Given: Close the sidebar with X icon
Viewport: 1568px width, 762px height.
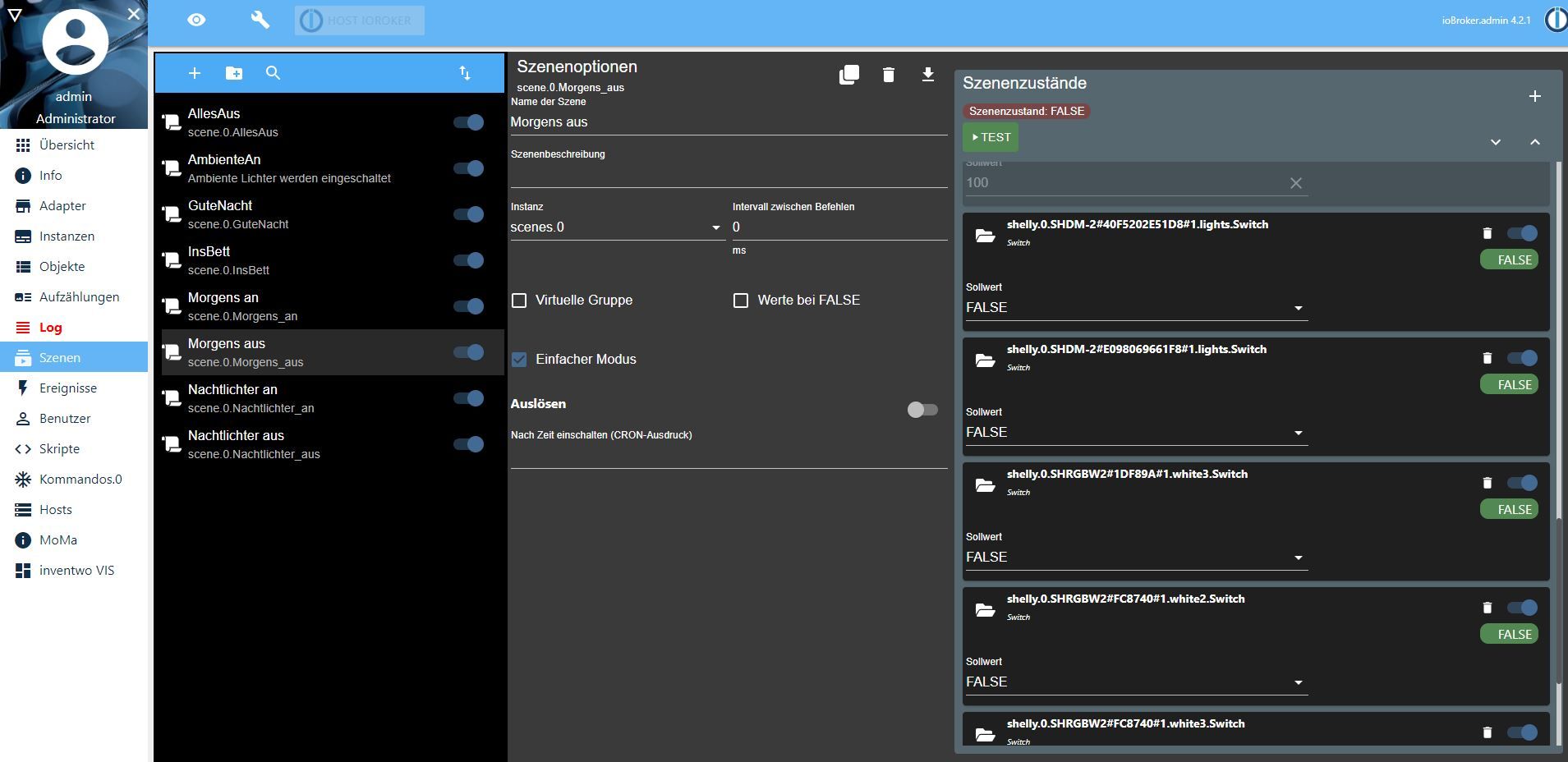Looking at the screenshot, I should point(134,14).
